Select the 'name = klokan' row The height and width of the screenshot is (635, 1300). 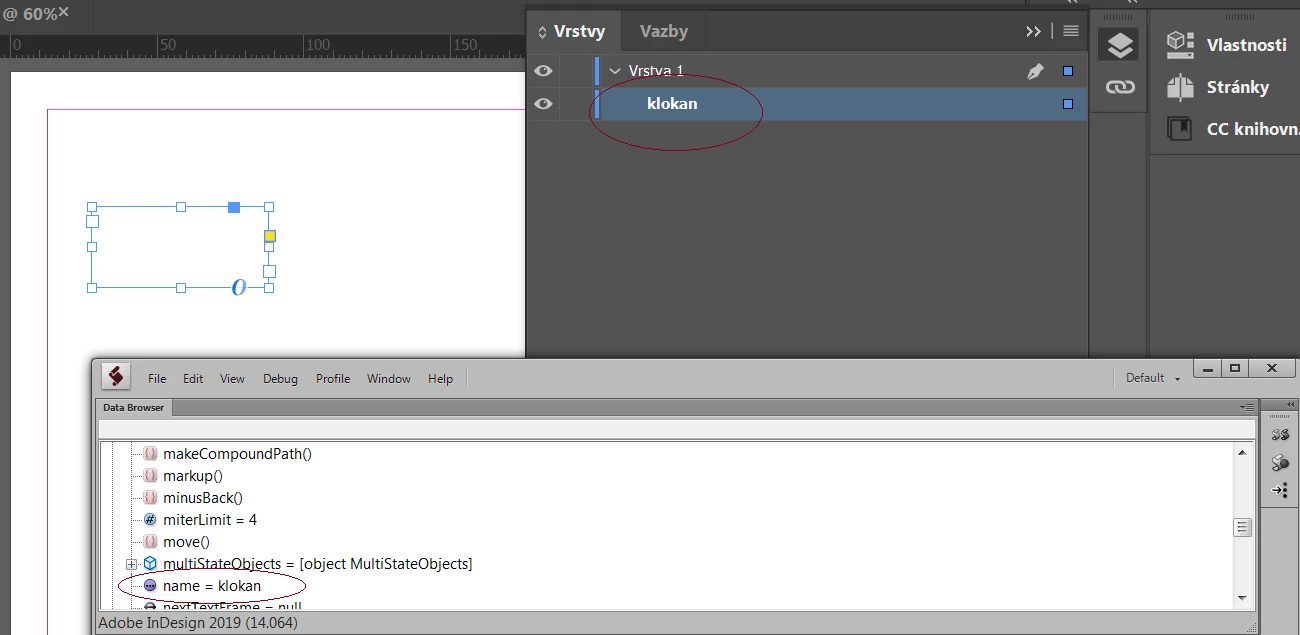coord(212,585)
